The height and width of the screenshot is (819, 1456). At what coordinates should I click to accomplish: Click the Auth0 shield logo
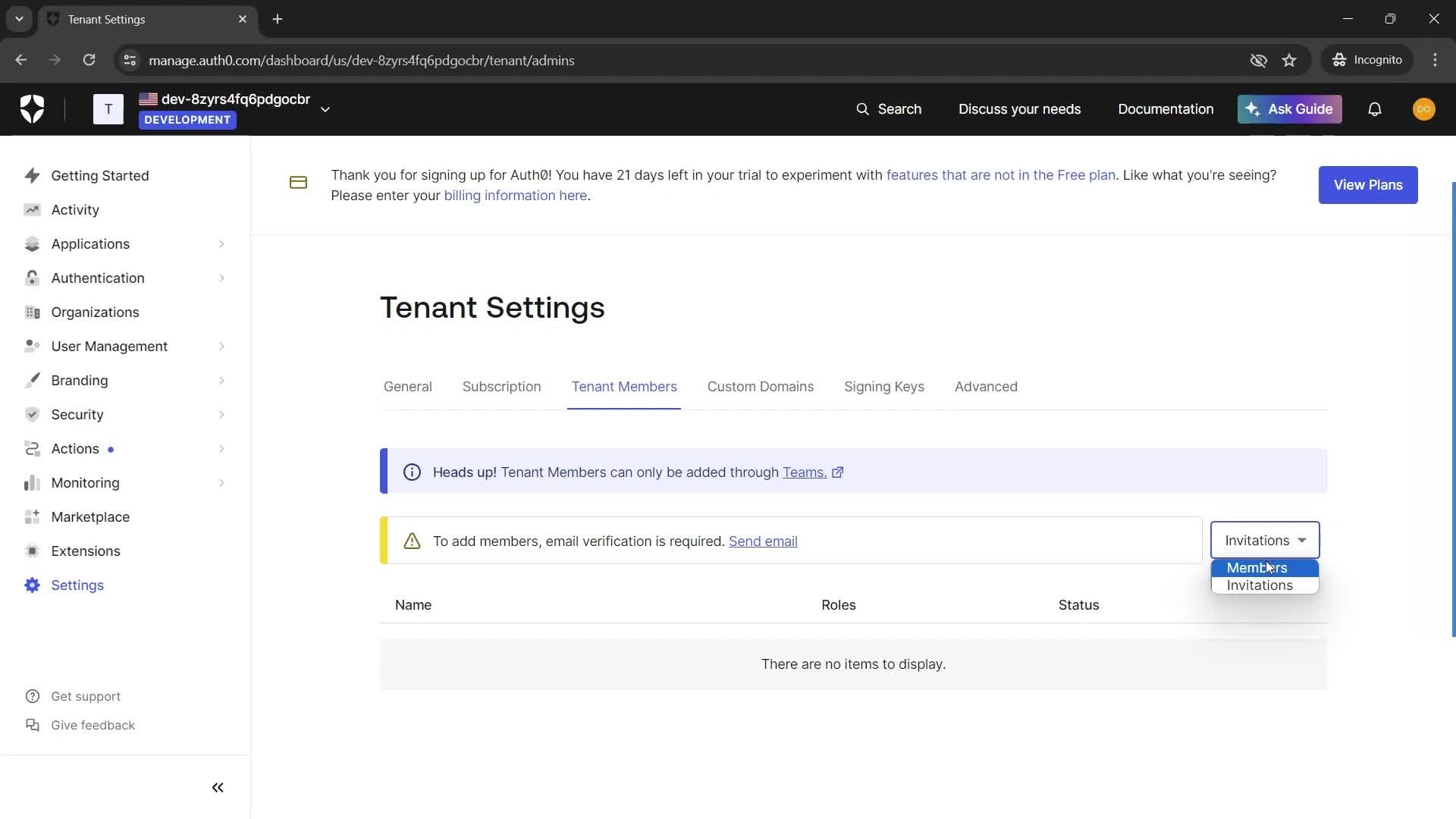(x=32, y=109)
